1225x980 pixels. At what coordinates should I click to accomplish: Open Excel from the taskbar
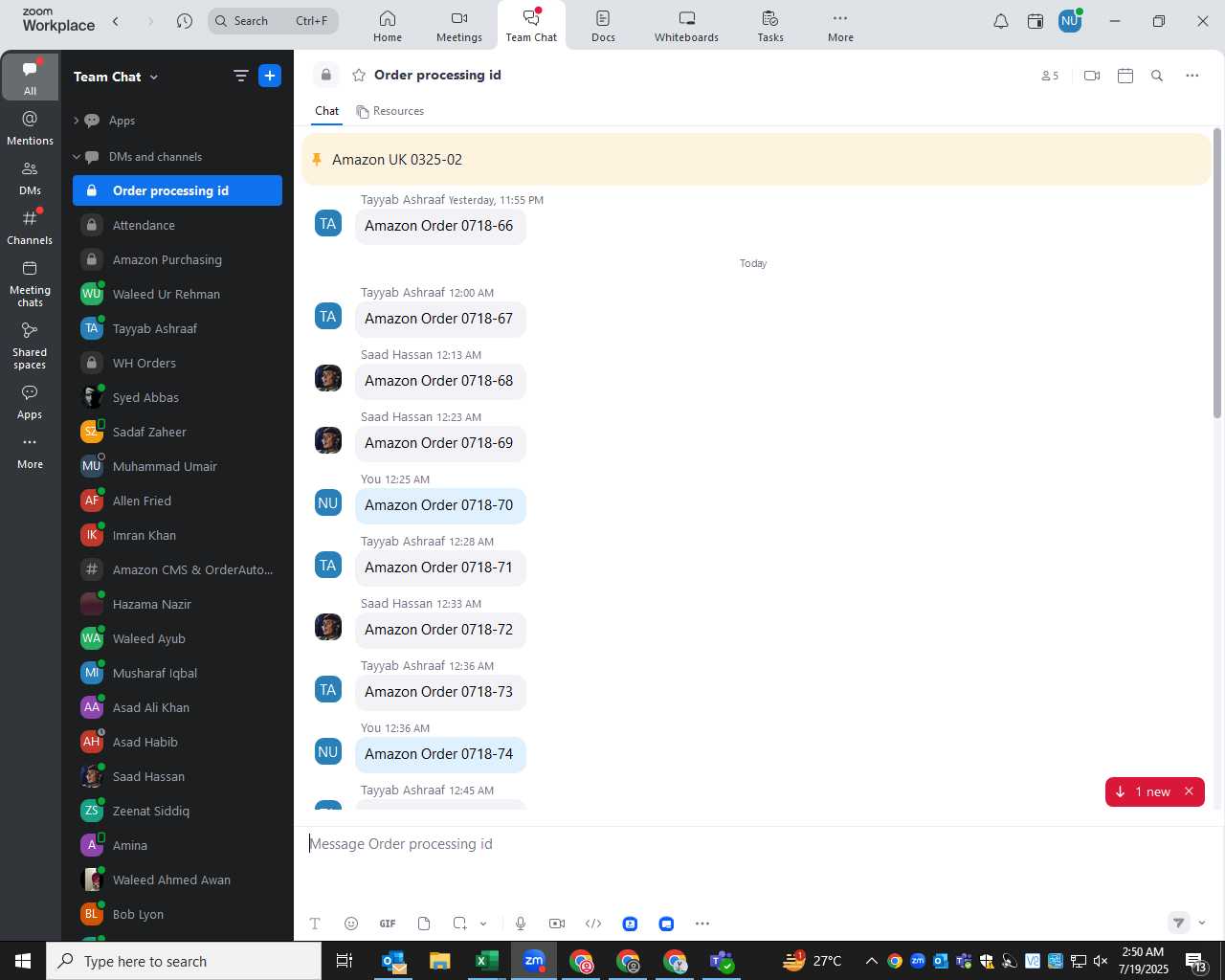pos(486,961)
